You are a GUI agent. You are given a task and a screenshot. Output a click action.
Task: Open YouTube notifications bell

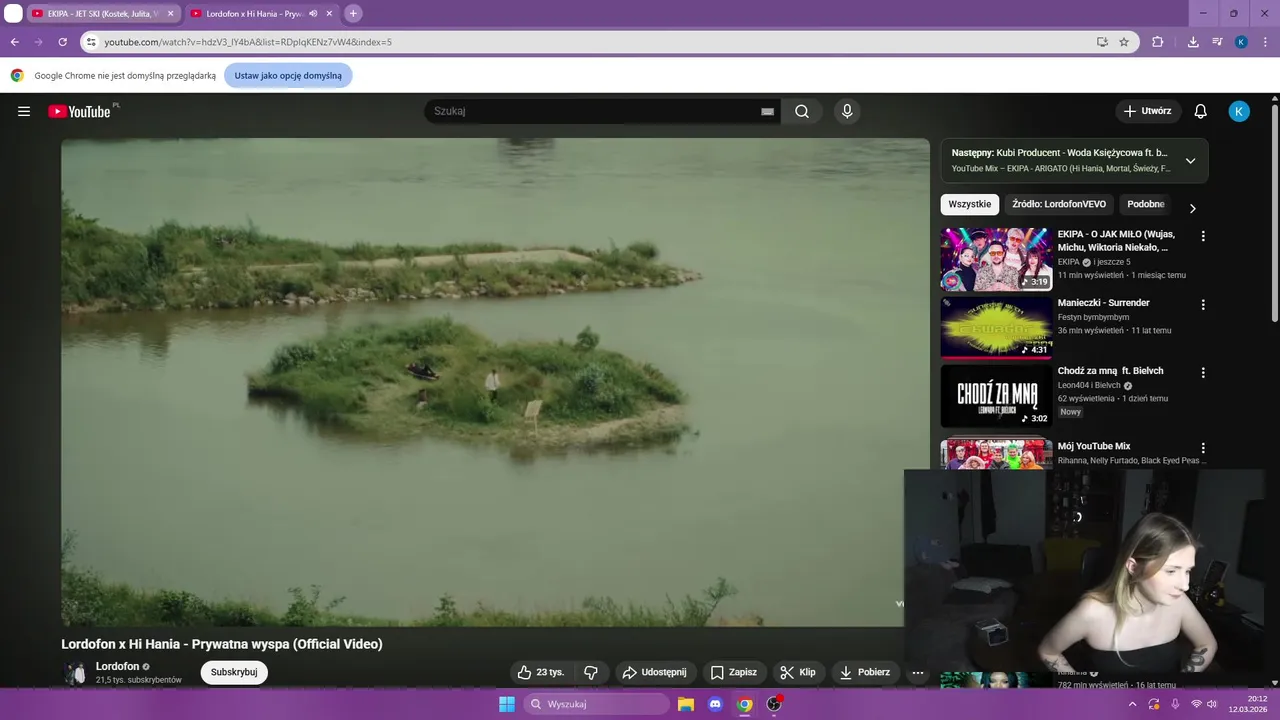point(1200,111)
